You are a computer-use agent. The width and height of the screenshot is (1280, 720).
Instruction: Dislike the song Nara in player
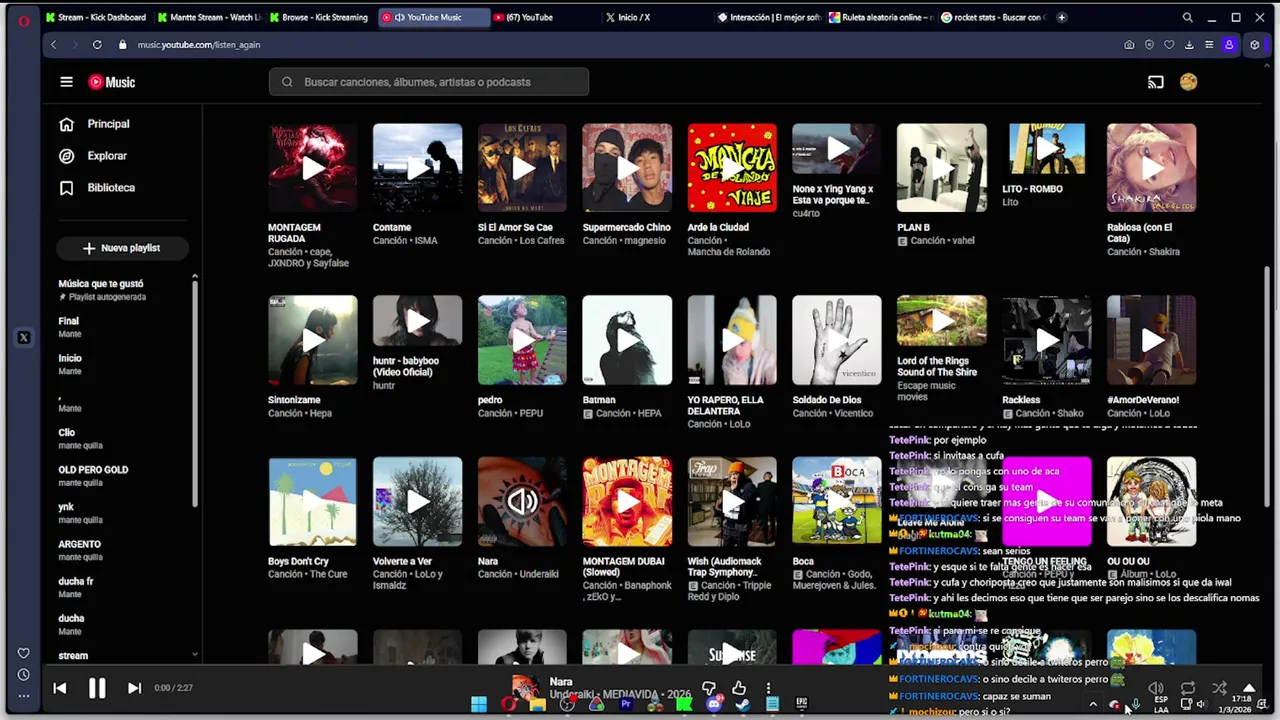point(709,688)
